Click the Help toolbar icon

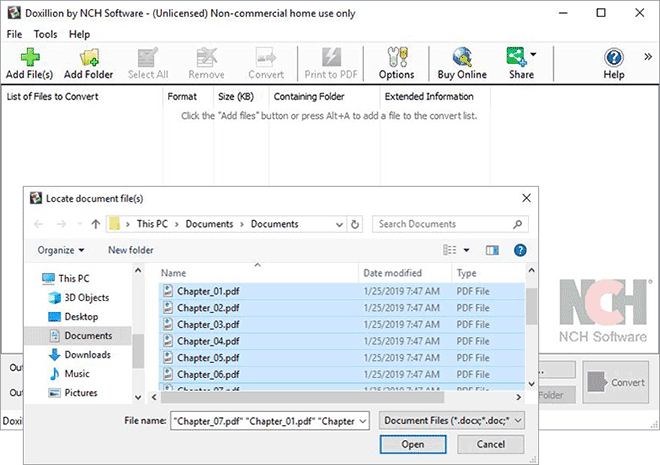tap(614, 64)
